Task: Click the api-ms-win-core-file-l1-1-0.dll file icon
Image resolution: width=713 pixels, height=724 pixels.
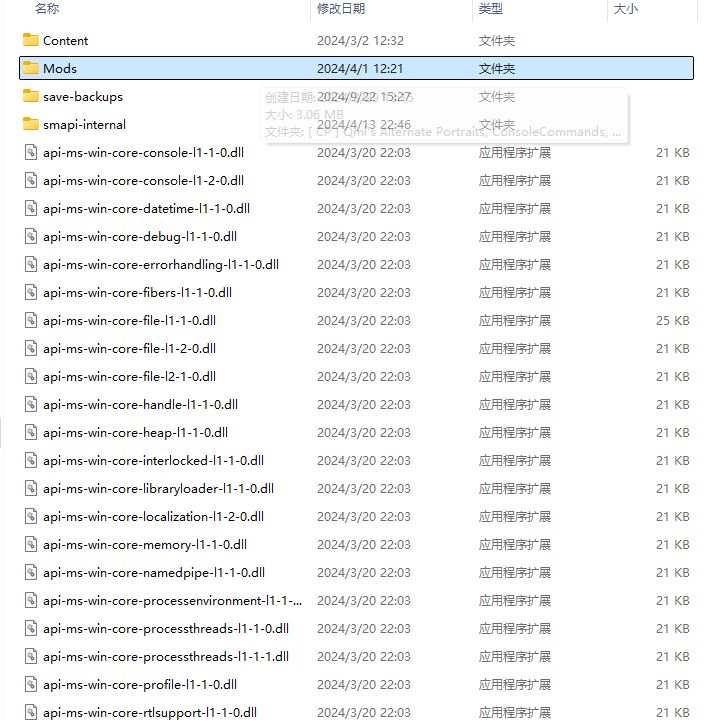Action: [31, 320]
